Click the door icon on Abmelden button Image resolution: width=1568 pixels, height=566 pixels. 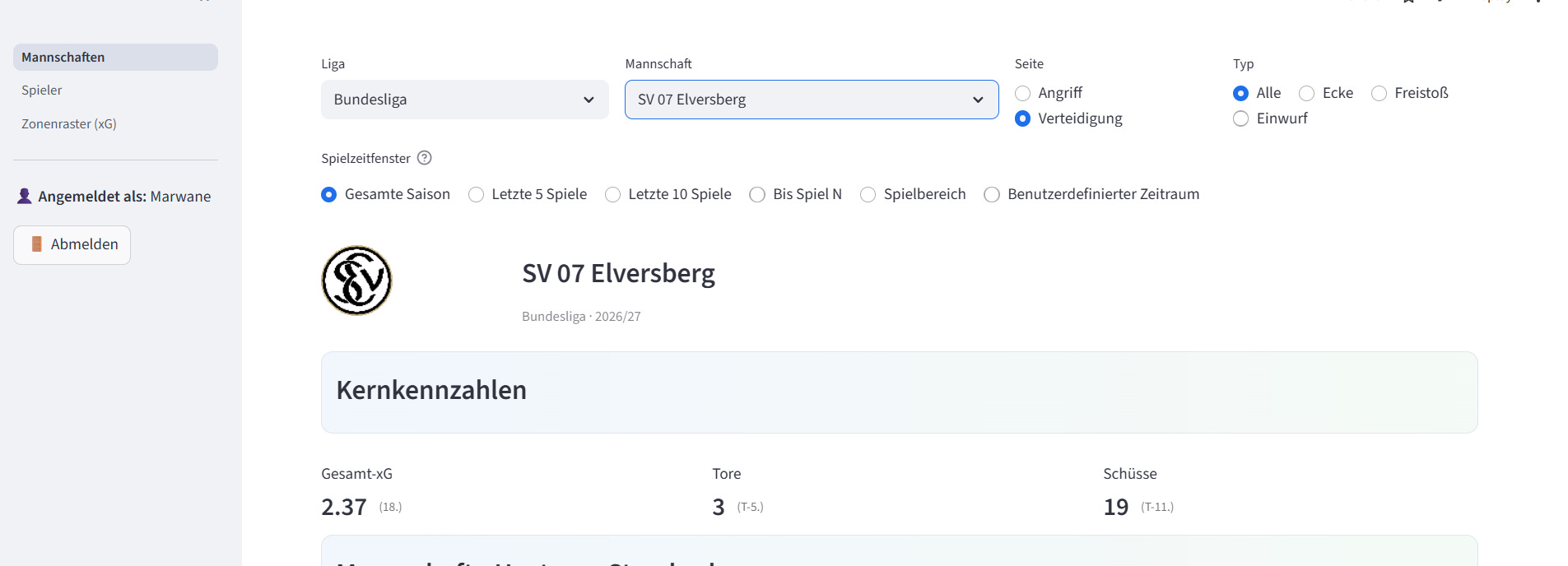tap(36, 244)
